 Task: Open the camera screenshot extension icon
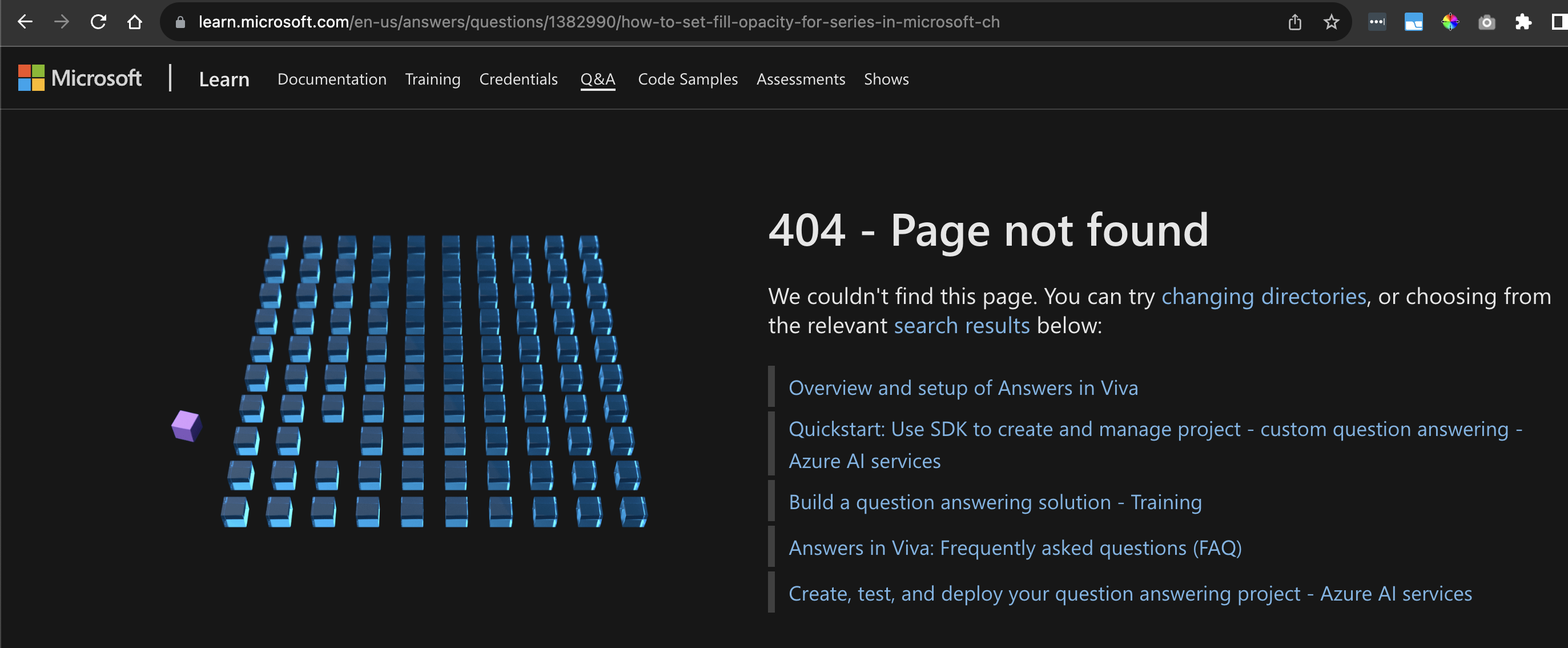tap(1486, 22)
